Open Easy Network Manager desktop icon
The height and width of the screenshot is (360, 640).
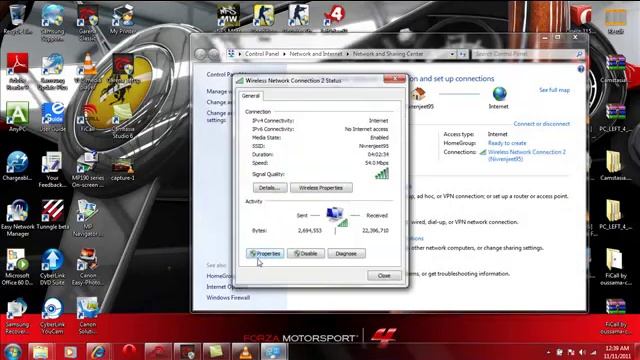pyautogui.click(x=17, y=218)
